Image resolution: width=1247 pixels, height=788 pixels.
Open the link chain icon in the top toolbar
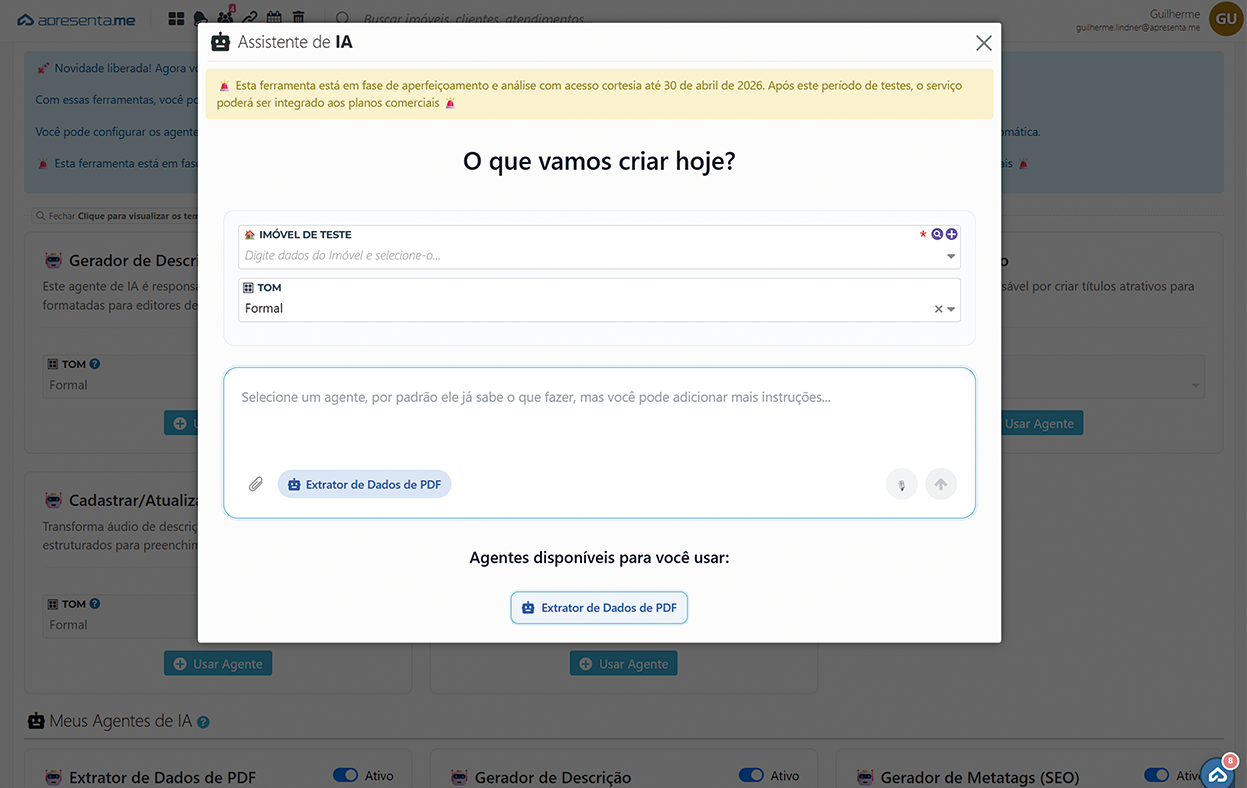(x=250, y=18)
